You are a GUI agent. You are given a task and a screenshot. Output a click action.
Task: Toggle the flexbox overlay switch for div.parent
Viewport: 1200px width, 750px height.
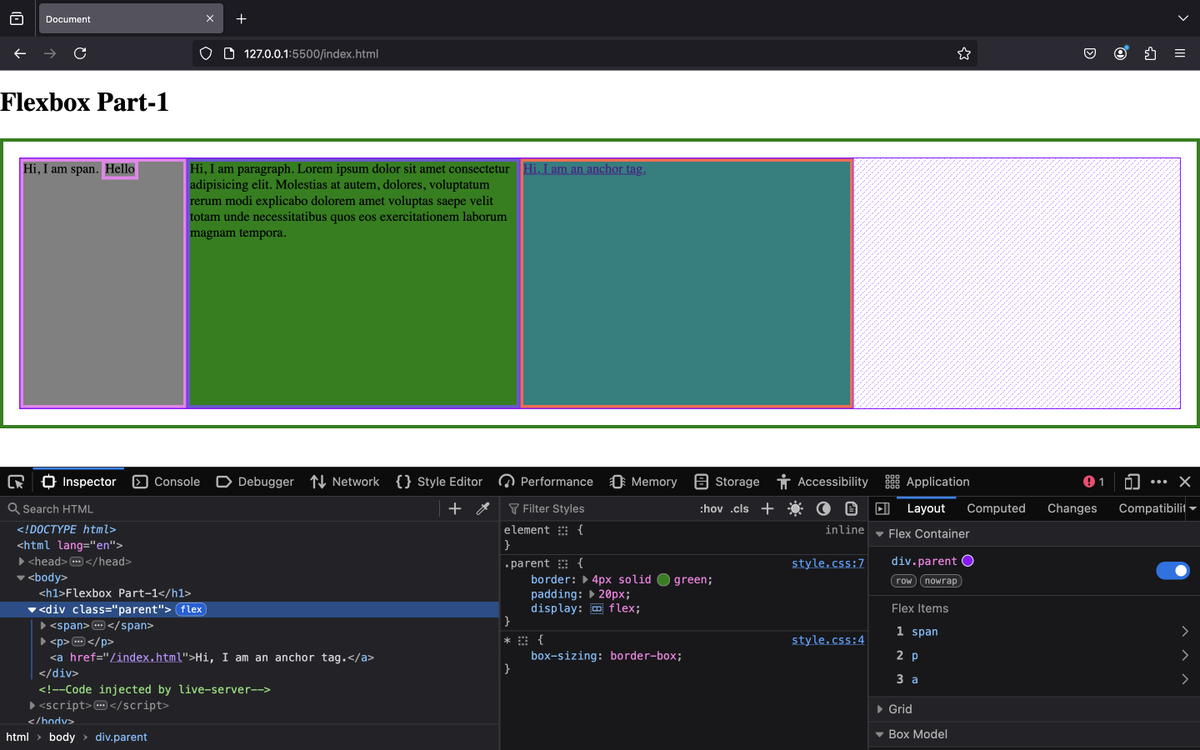[1172, 571]
